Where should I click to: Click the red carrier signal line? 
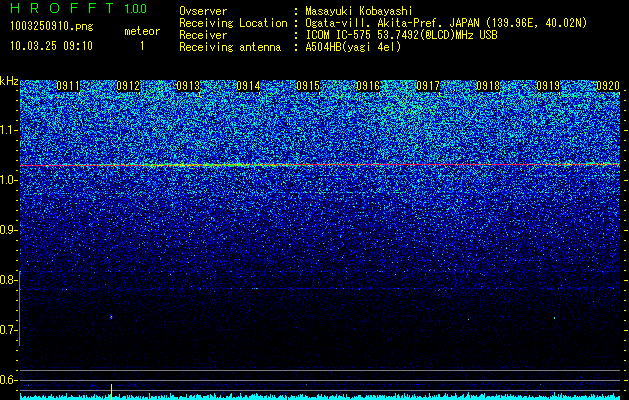pos(320,164)
